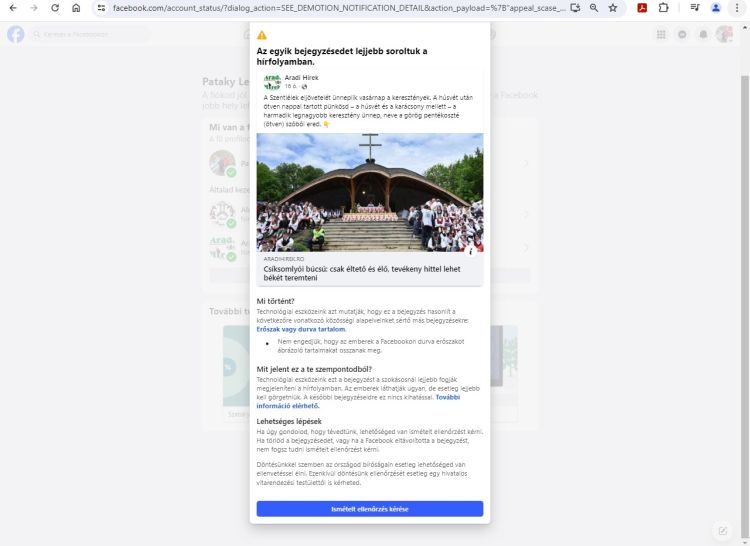Open the Facebook grid menu icon
Image resolution: width=750 pixels, height=546 pixels.
pyautogui.click(x=661, y=34)
